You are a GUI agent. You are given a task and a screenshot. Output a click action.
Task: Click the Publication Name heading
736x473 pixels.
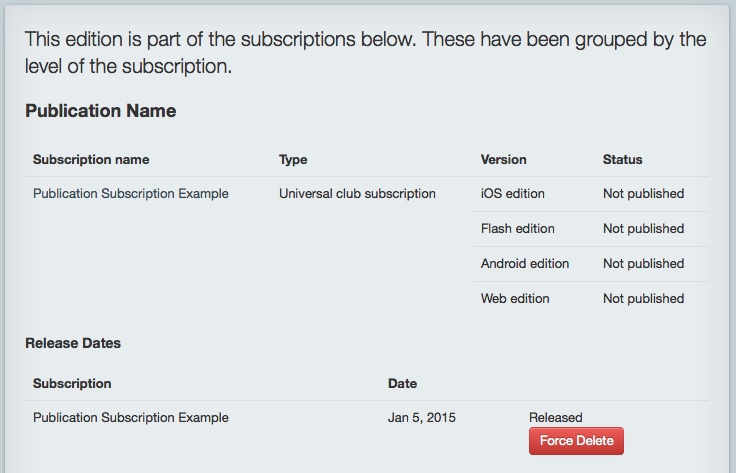(101, 111)
